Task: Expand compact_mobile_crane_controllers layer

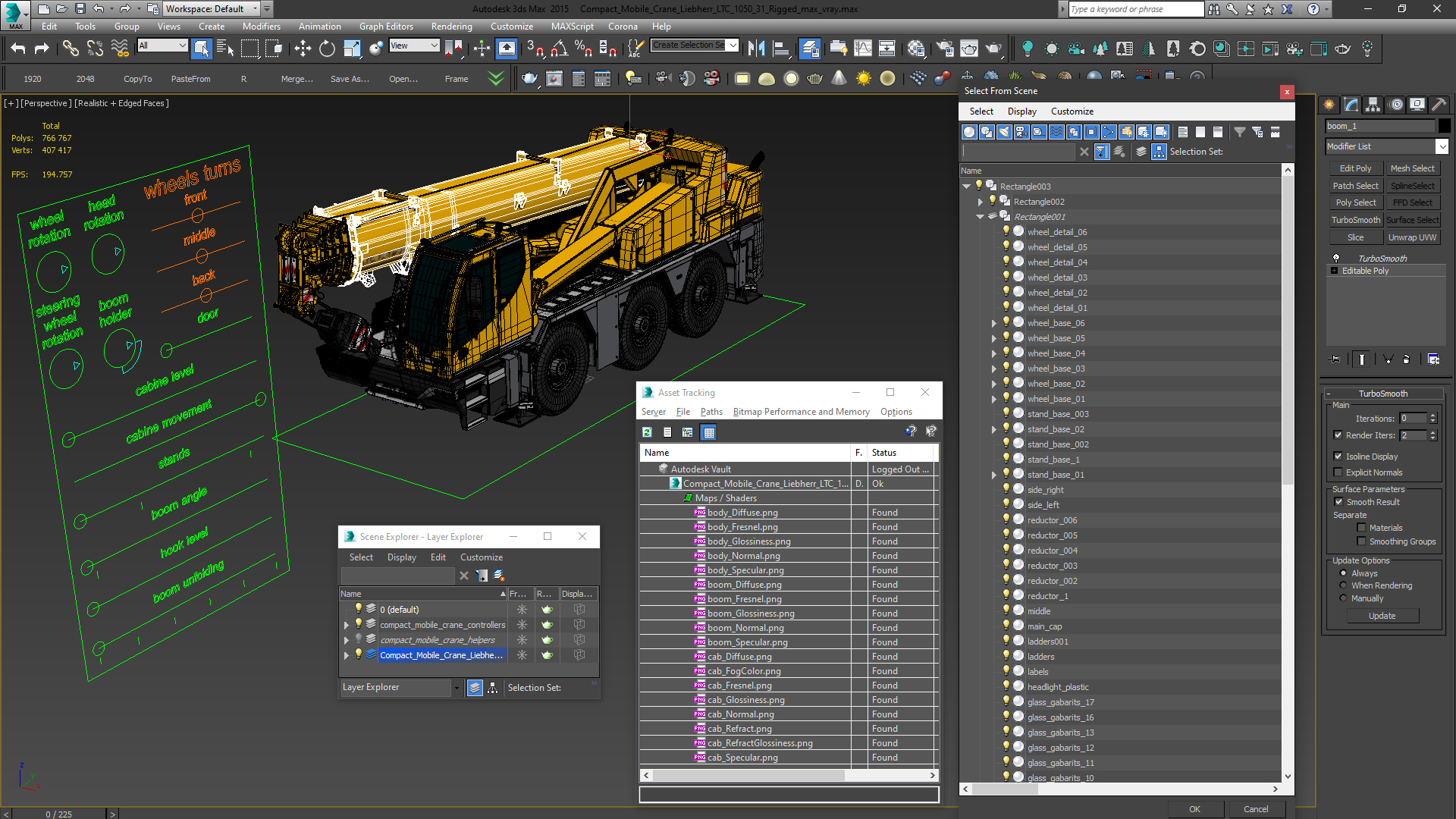Action: pos(347,625)
